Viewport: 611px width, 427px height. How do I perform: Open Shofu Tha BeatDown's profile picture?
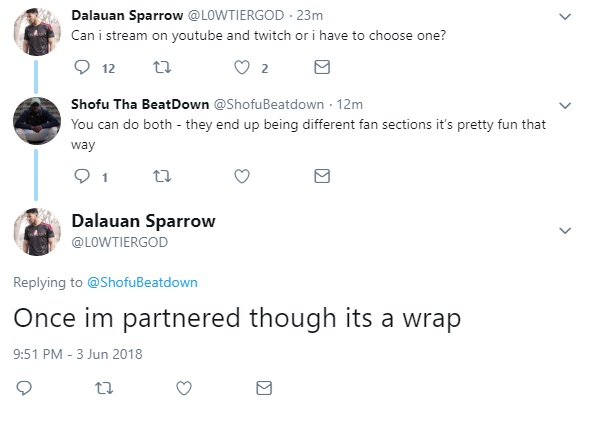tap(37, 121)
